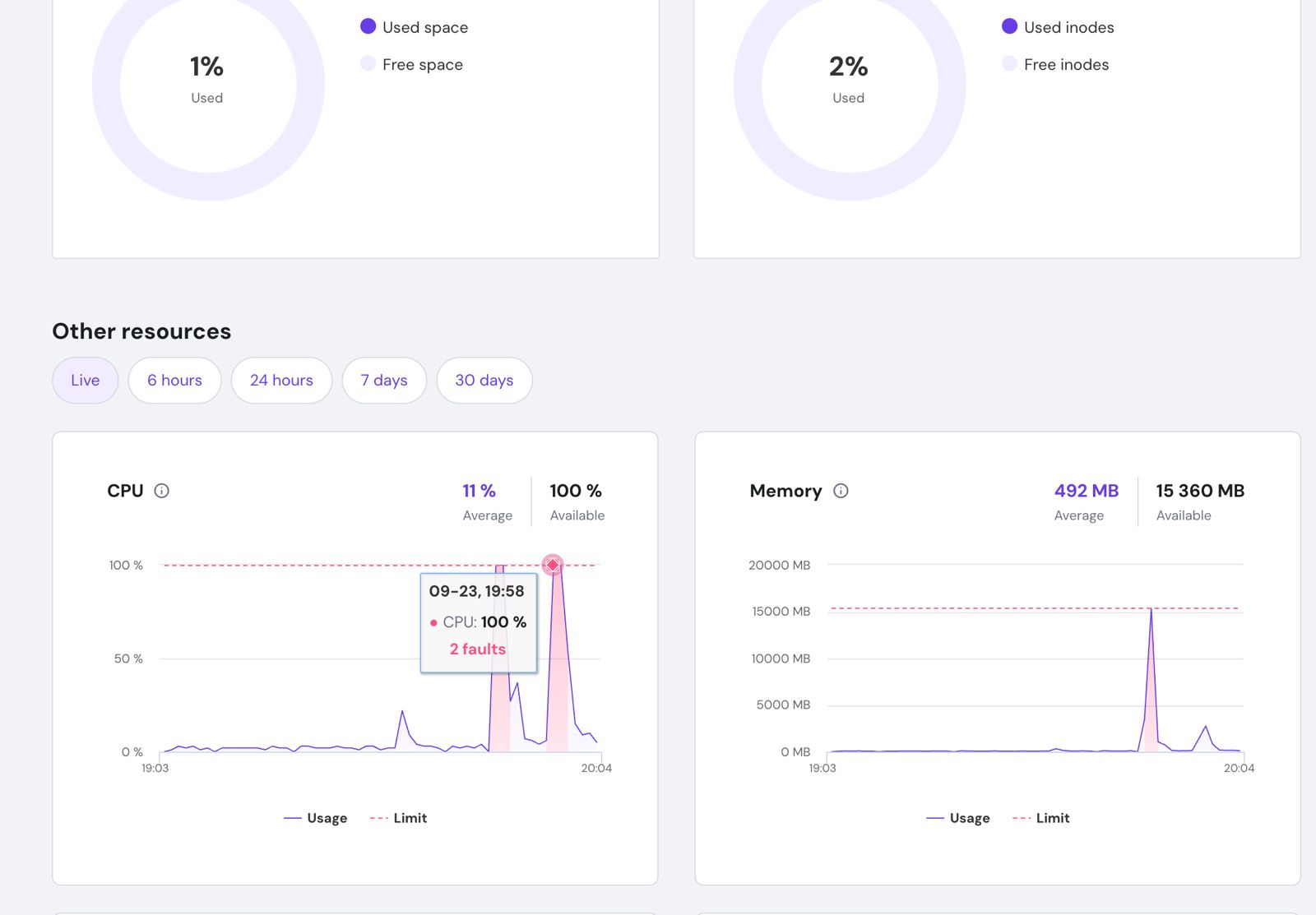The width and height of the screenshot is (1316, 915).
Task: Switch to the 6 hours view
Action: (174, 380)
